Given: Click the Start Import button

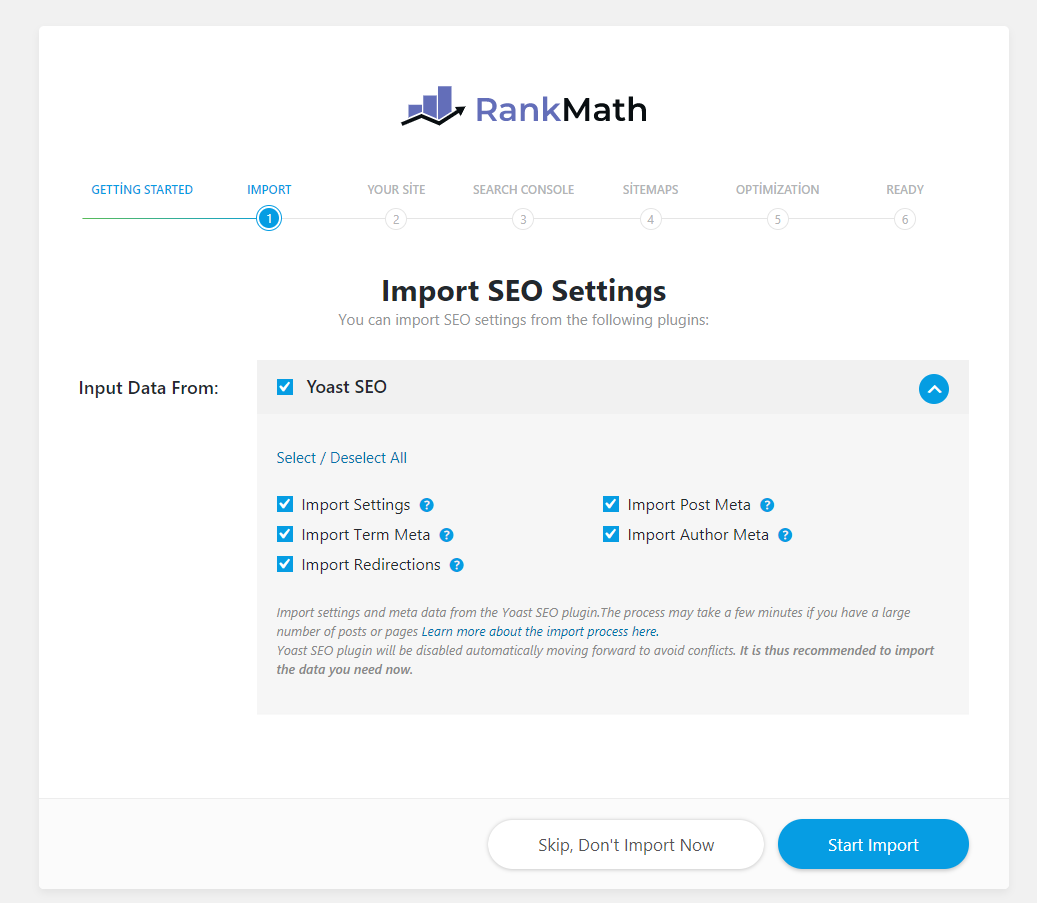Looking at the screenshot, I should point(873,844).
